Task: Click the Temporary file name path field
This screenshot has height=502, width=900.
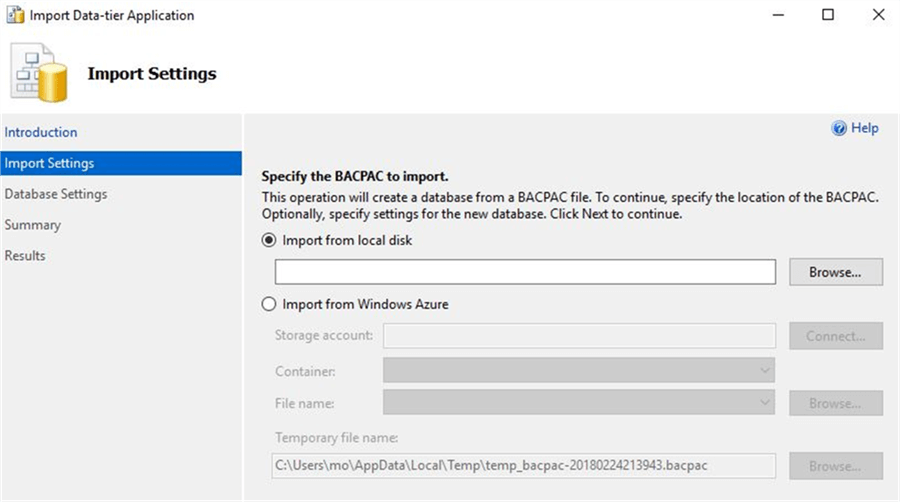Action: (x=525, y=466)
